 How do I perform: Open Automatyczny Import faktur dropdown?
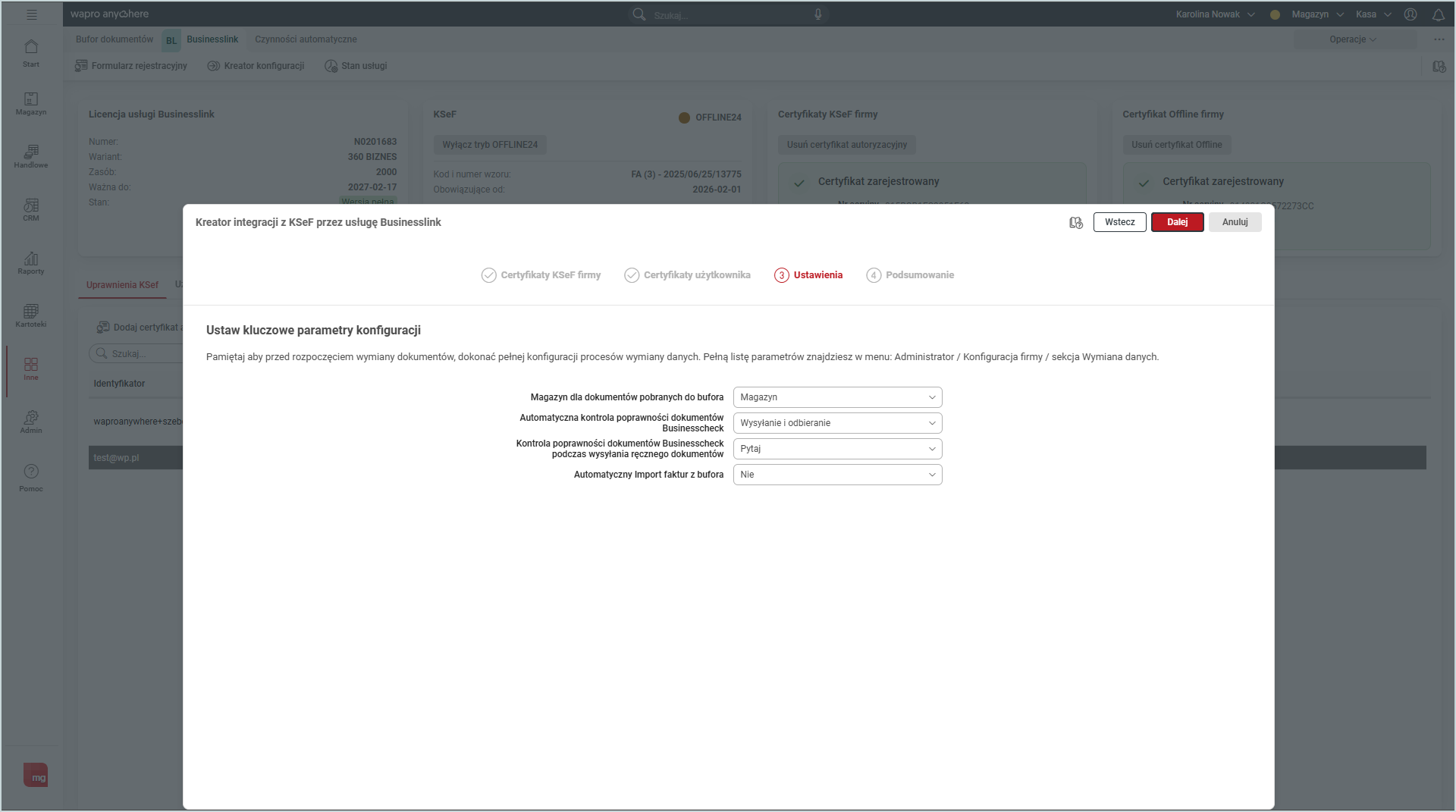coord(837,475)
